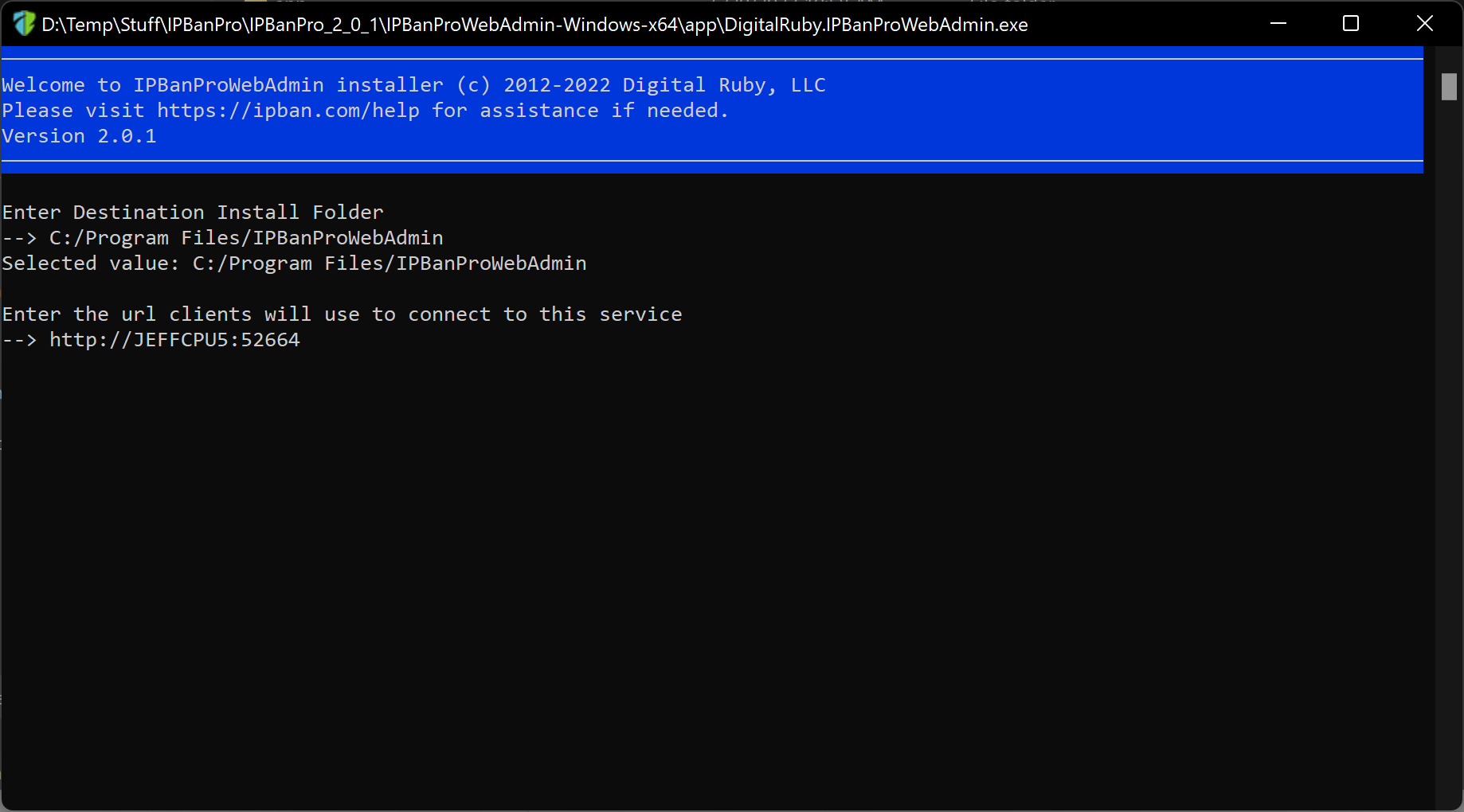Click the window title path text
Screen dimensions: 1464x812
[x=534, y=25]
